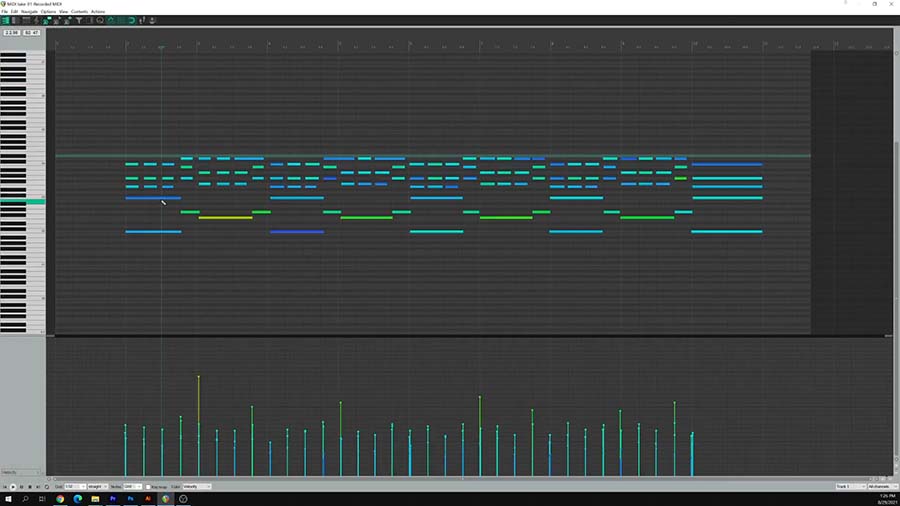Viewport: 900px width, 506px height.
Task: Open the Actions menu
Action: tap(98, 11)
